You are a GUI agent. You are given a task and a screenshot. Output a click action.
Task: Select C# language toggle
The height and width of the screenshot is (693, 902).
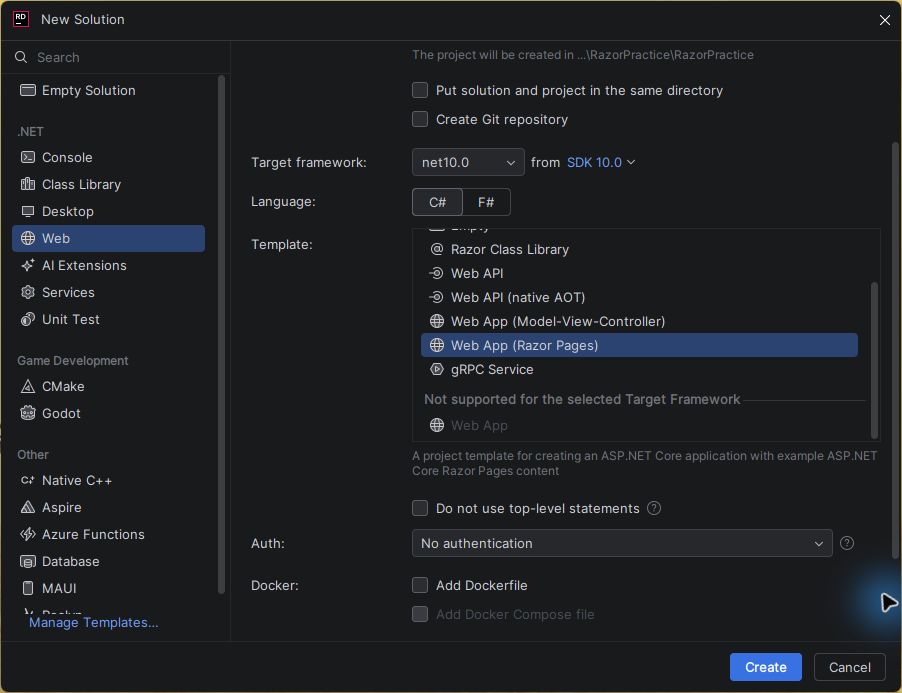click(437, 202)
